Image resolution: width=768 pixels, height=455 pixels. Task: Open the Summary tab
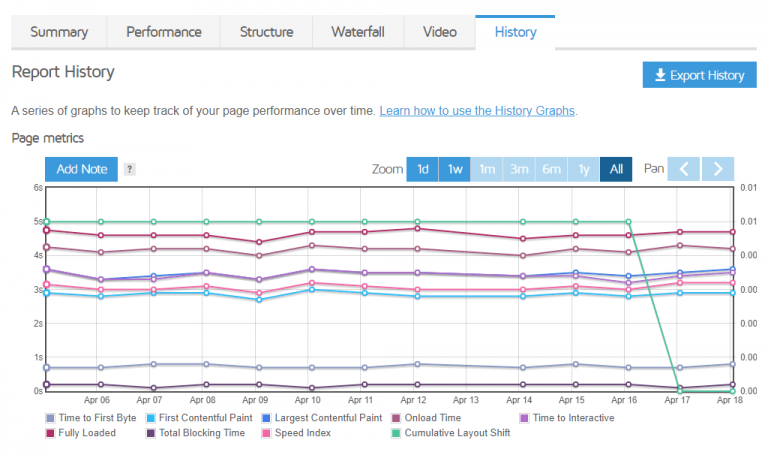[59, 32]
